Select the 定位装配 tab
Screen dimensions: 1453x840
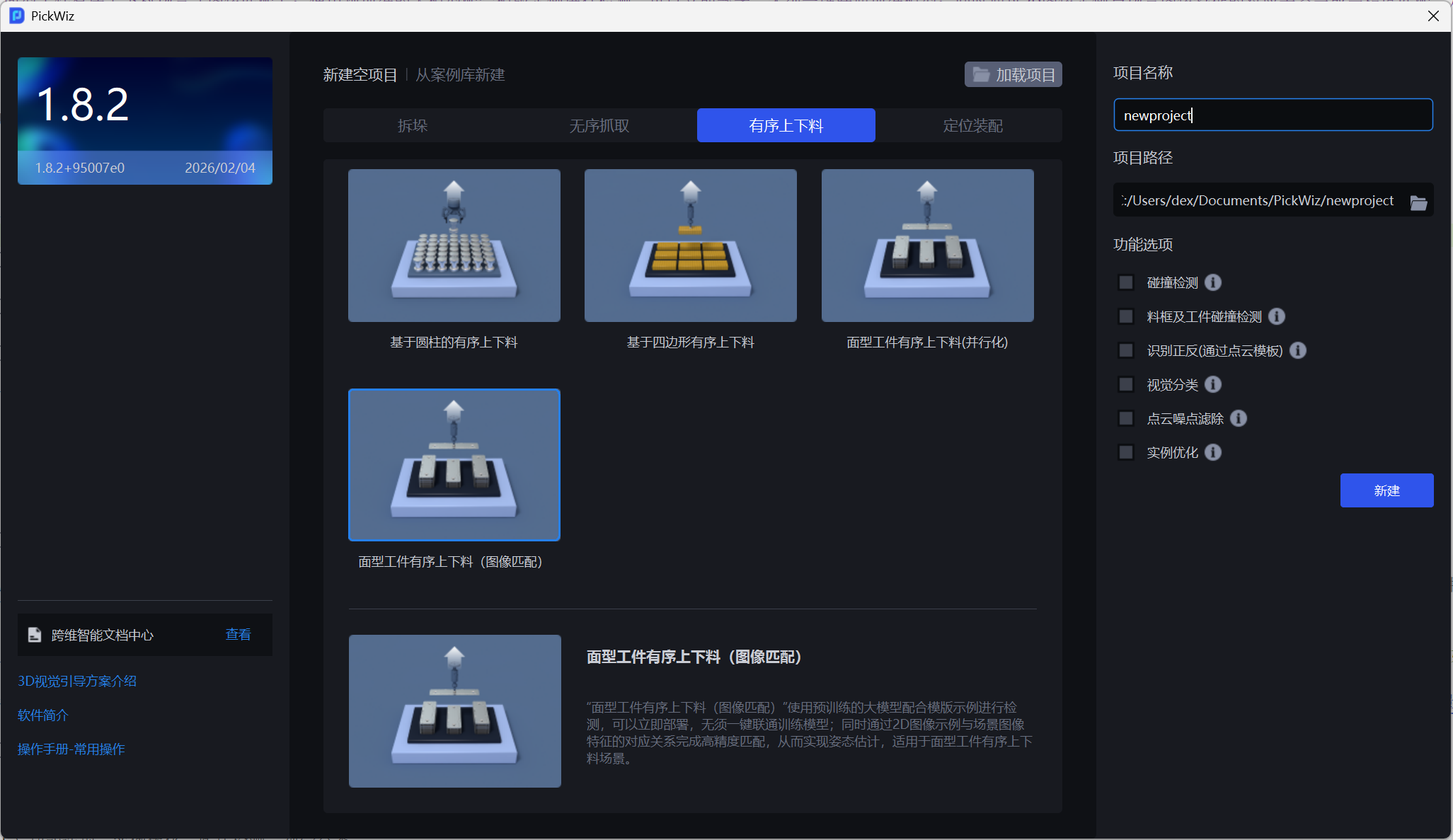tap(972, 125)
